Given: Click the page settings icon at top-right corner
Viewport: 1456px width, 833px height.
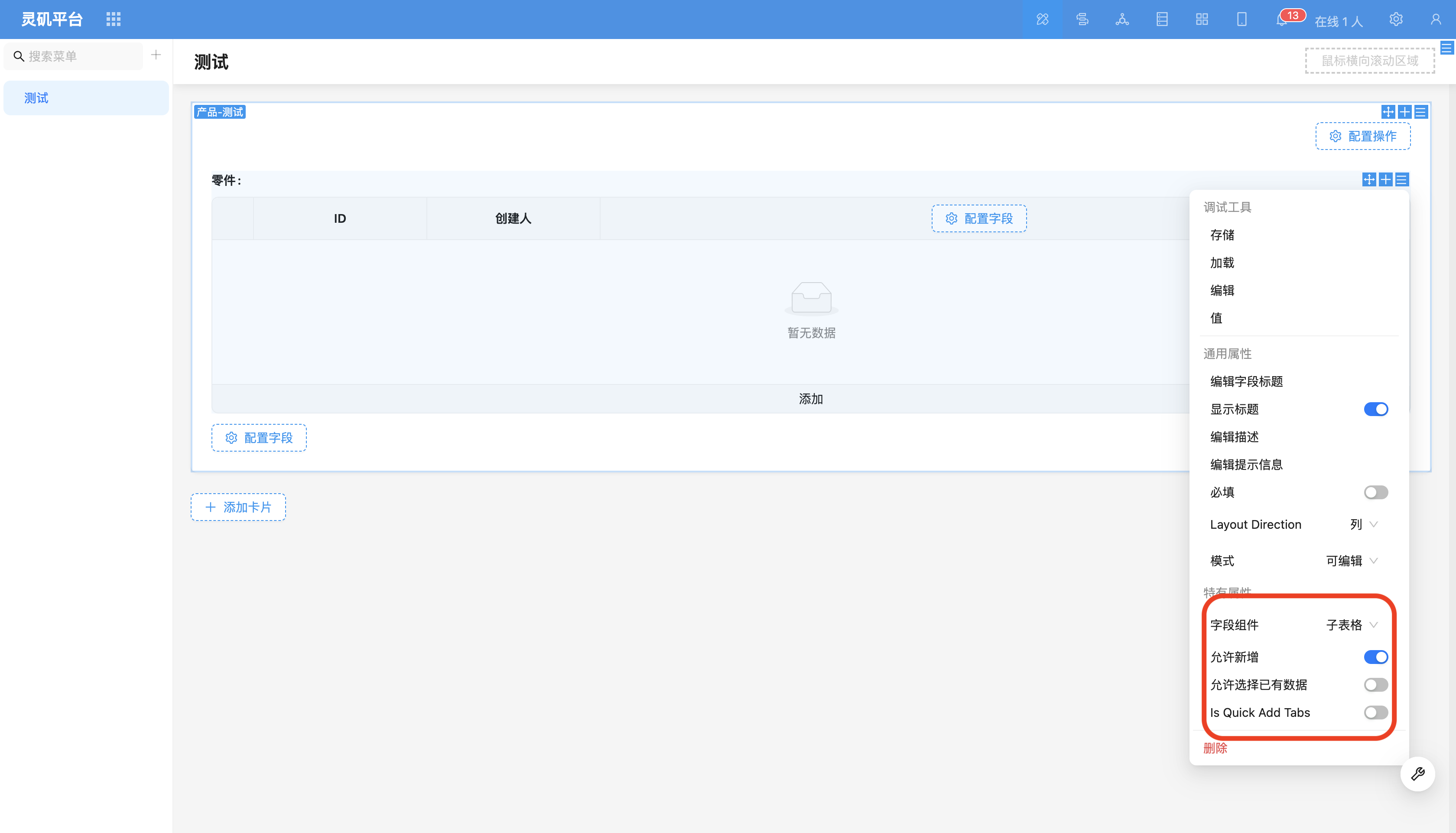Looking at the screenshot, I should [1447, 48].
